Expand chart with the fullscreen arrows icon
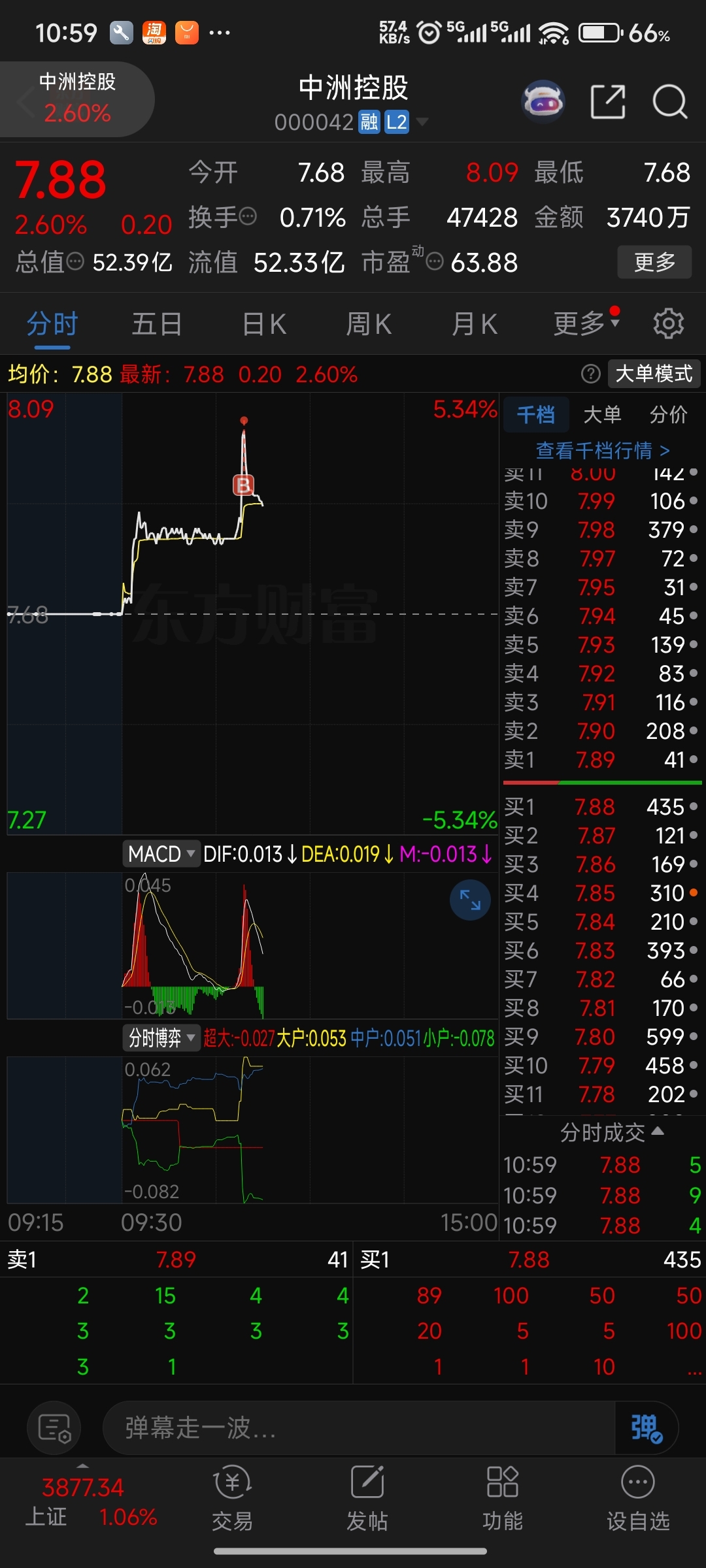 tap(470, 900)
